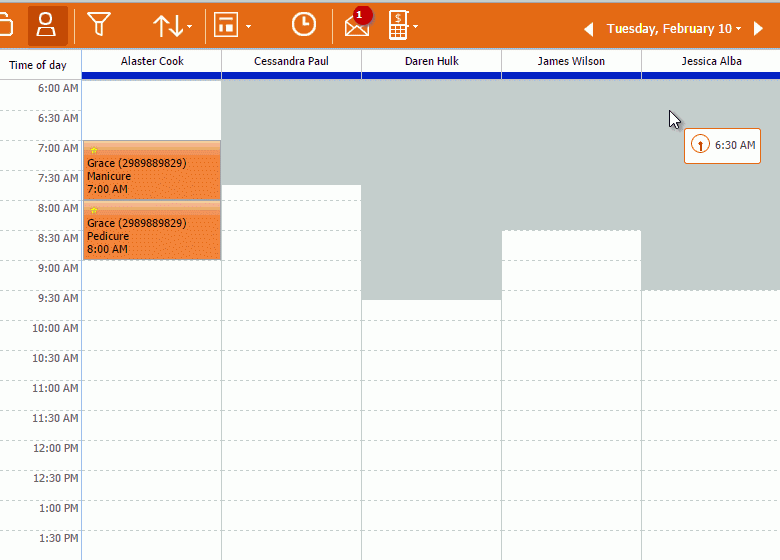Click the 9:00 AM time label

point(58,269)
